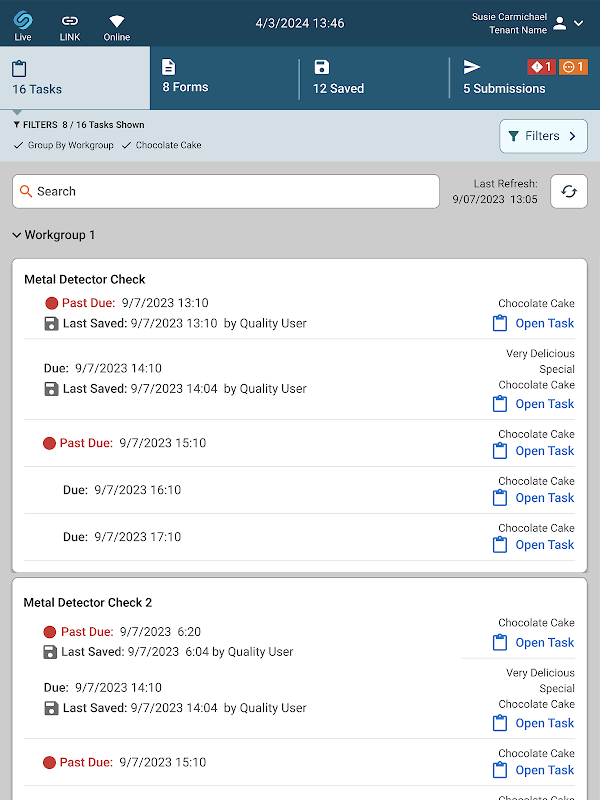Click the Metal Detector Check 2 card title
Image resolution: width=600 pixels, height=800 pixels.
click(x=88, y=603)
